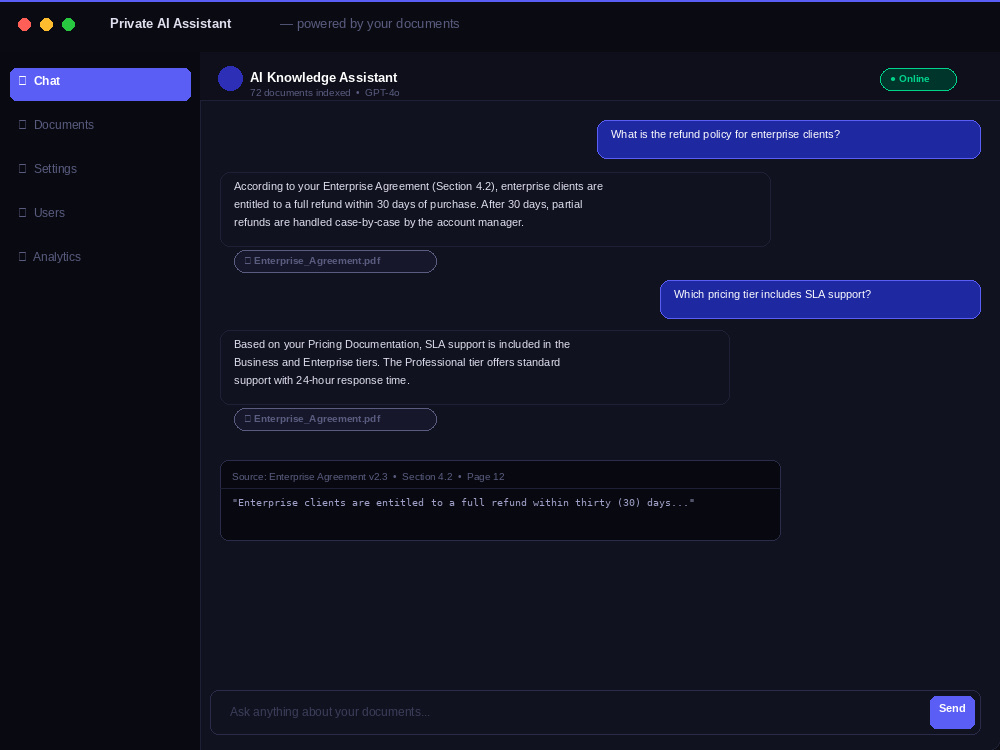Viewport: 1000px width, 750px height.
Task: Click the '72 documents indexed' subtitle
Action: tap(300, 93)
